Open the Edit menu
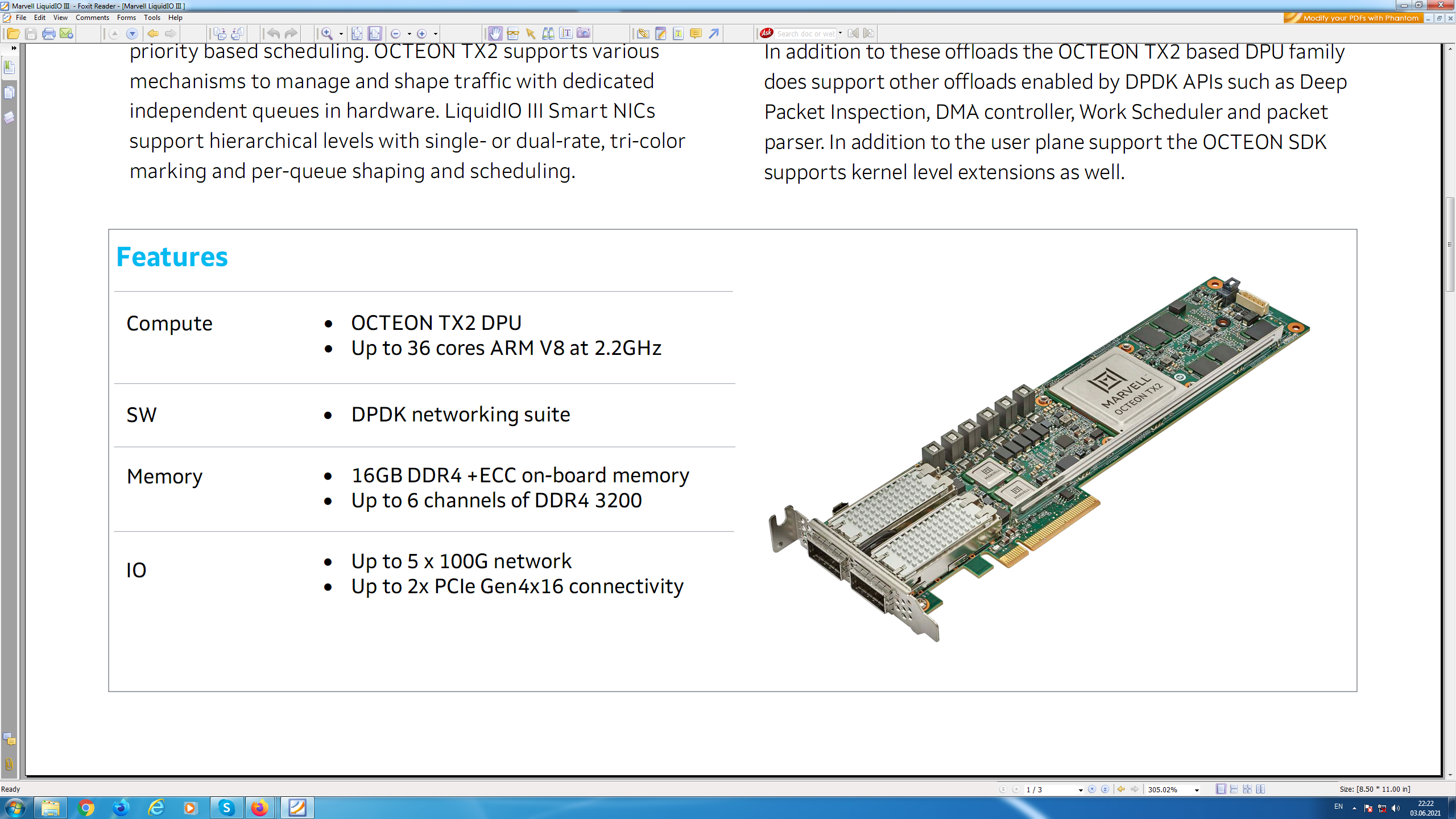The width and height of the screenshot is (1456, 819). tap(40, 18)
